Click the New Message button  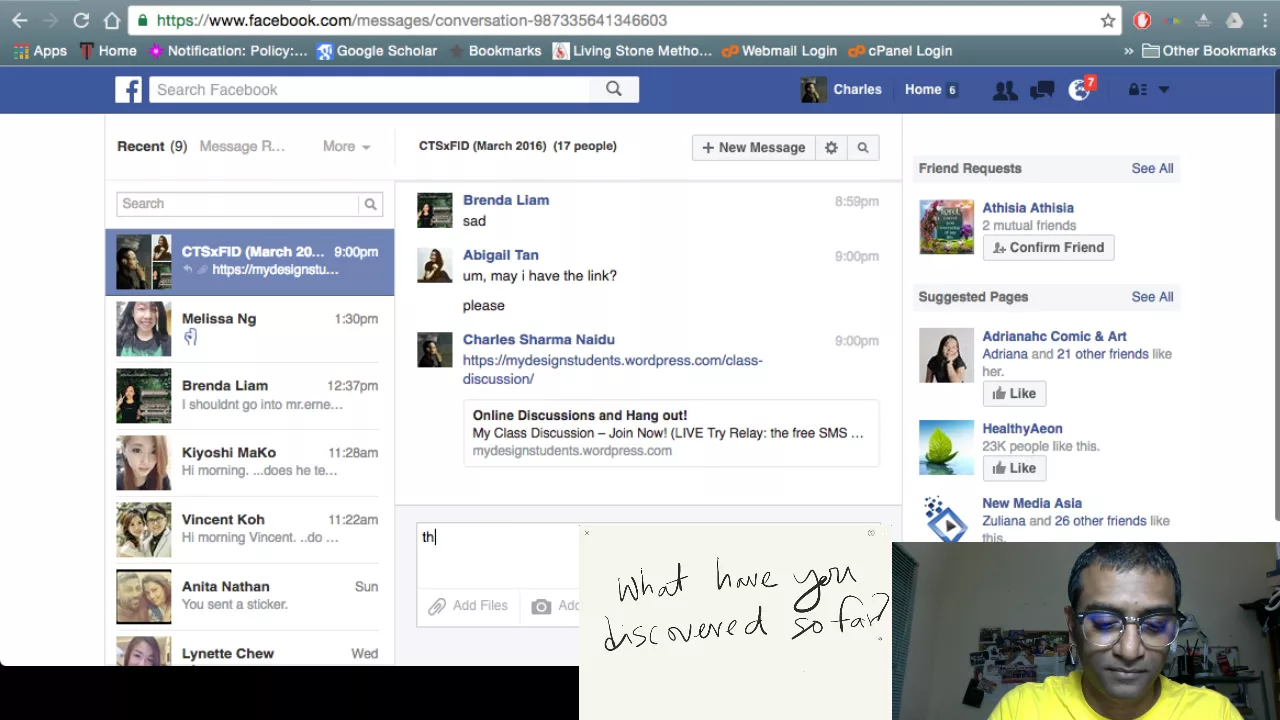pos(753,147)
